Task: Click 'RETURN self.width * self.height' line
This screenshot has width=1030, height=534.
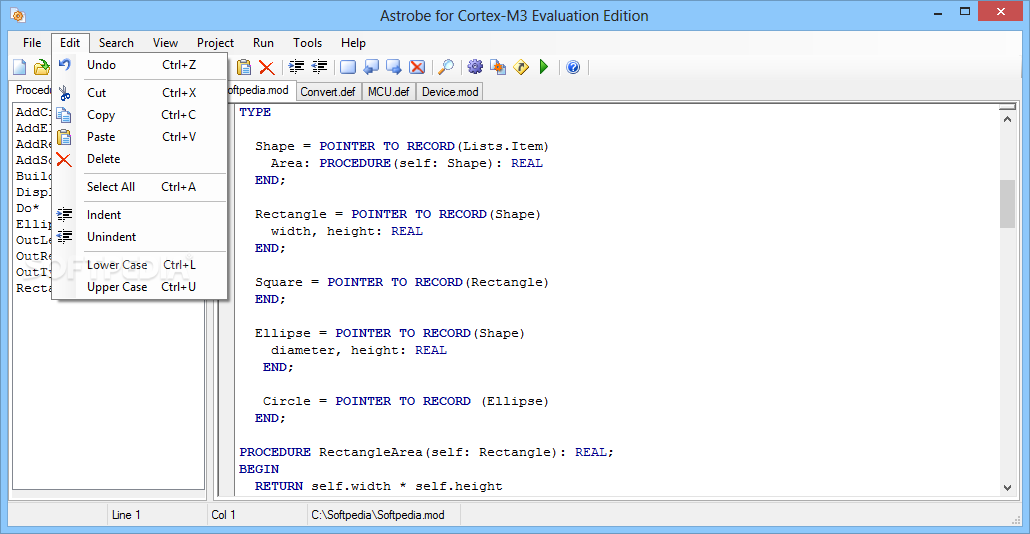Action: [378, 486]
